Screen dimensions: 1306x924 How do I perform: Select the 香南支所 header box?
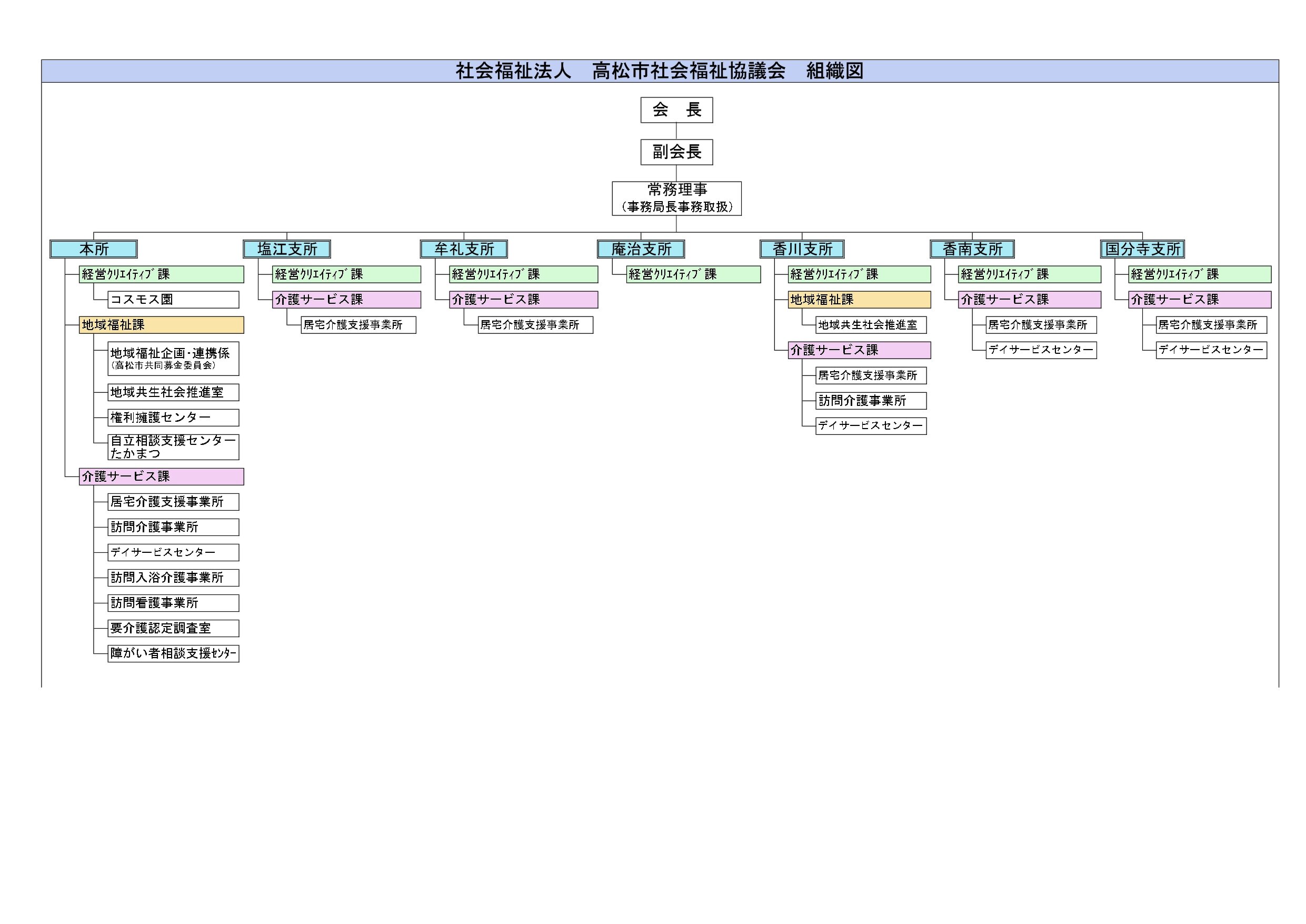[x=972, y=249]
